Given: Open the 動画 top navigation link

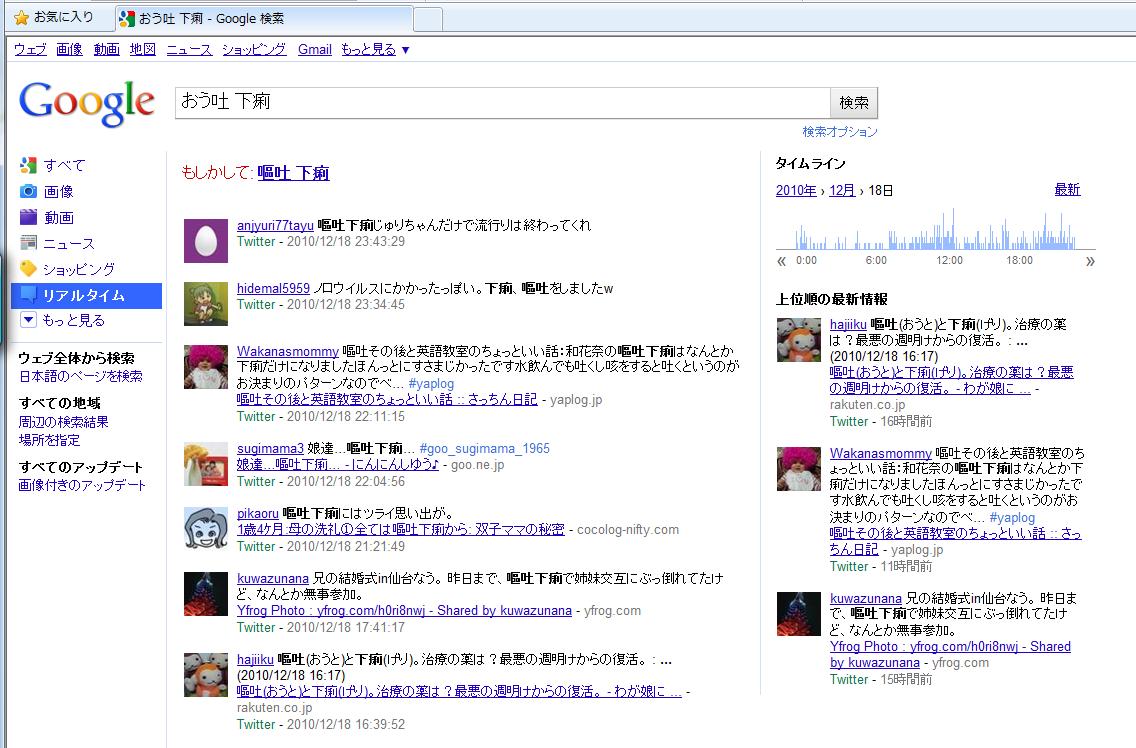Looking at the screenshot, I should [x=106, y=49].
